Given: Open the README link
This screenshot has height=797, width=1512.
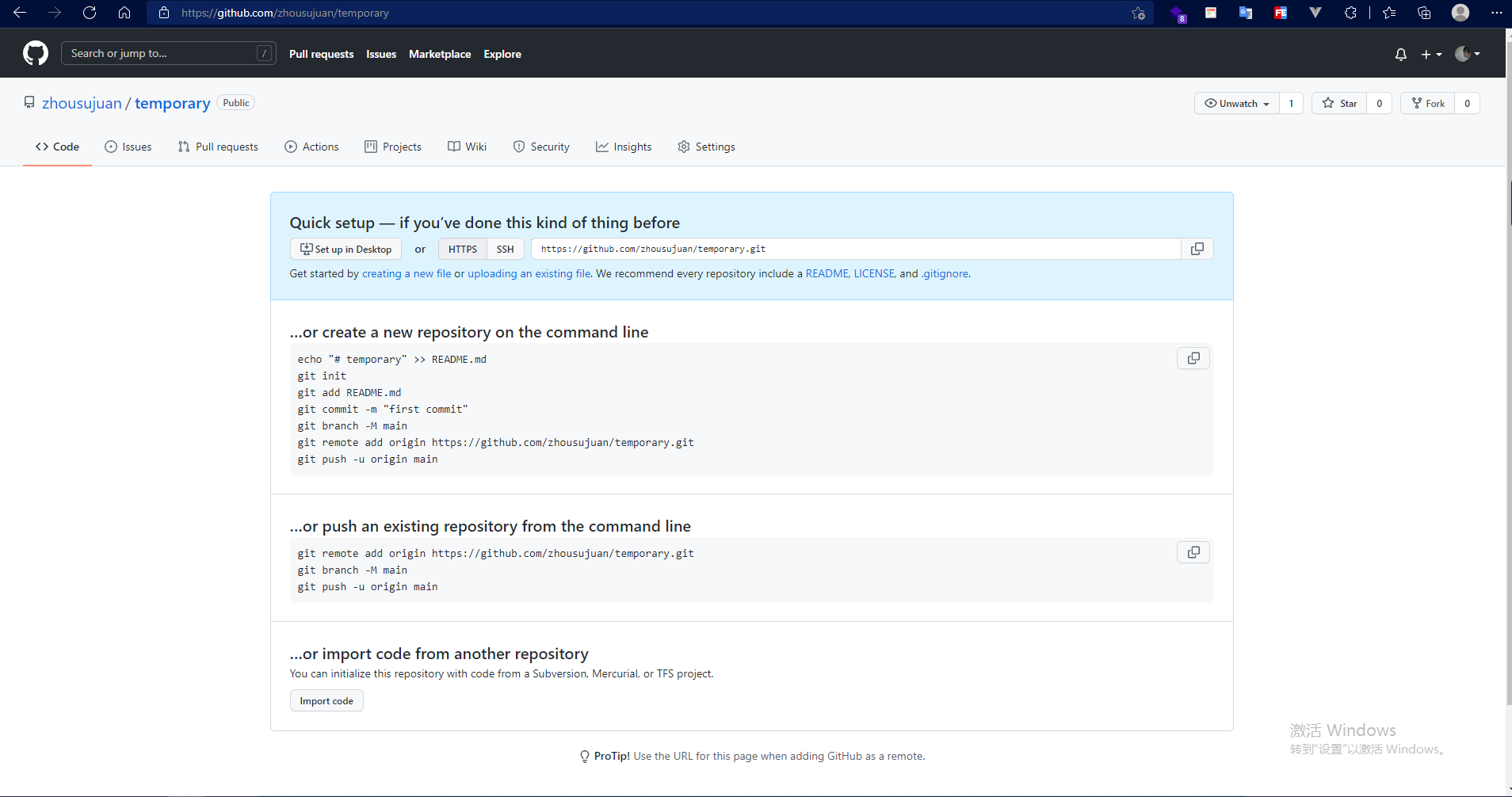Looking at the screenshot, I should pyautogui.click(x=827, y=273).
